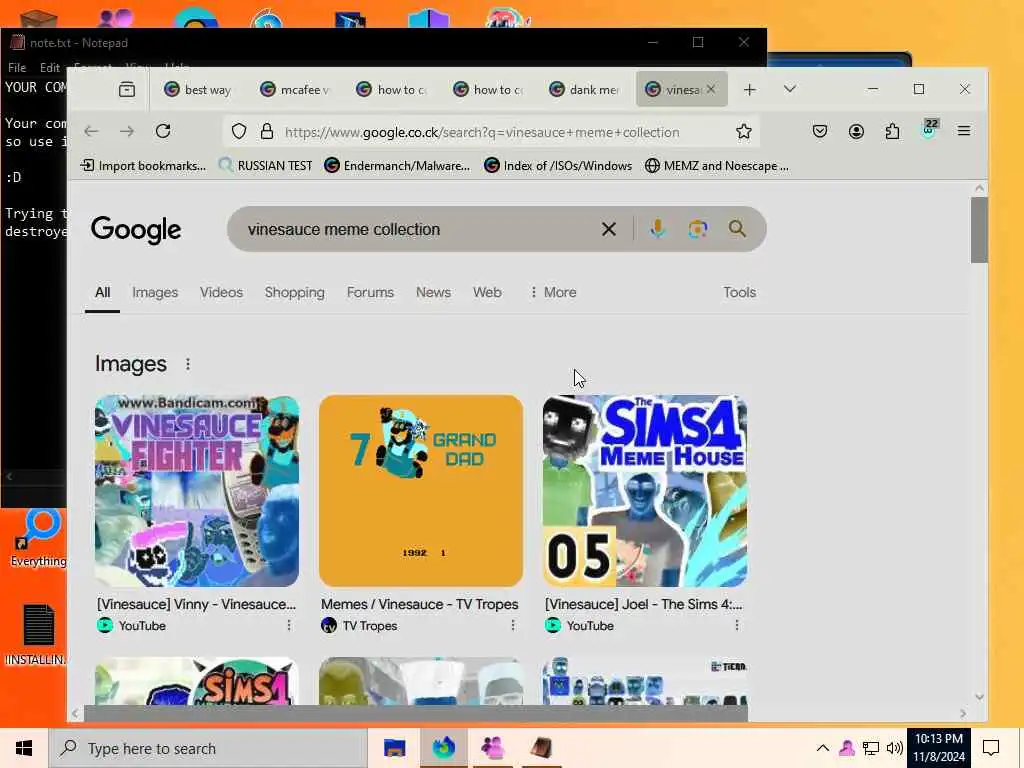The height and width of the screenshot is (768, 1024).
Task: Click the volume icon in system tray
Action: click(x=895, y=748)
